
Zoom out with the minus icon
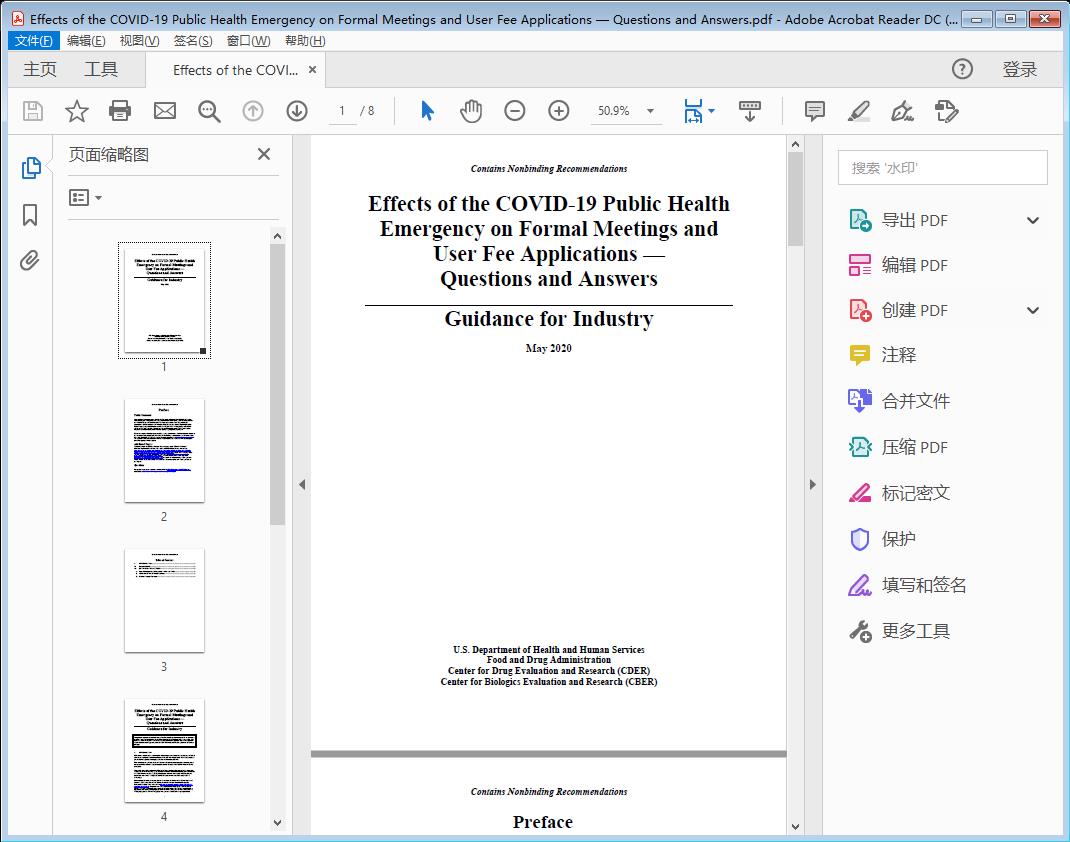[x=515, y=111]
